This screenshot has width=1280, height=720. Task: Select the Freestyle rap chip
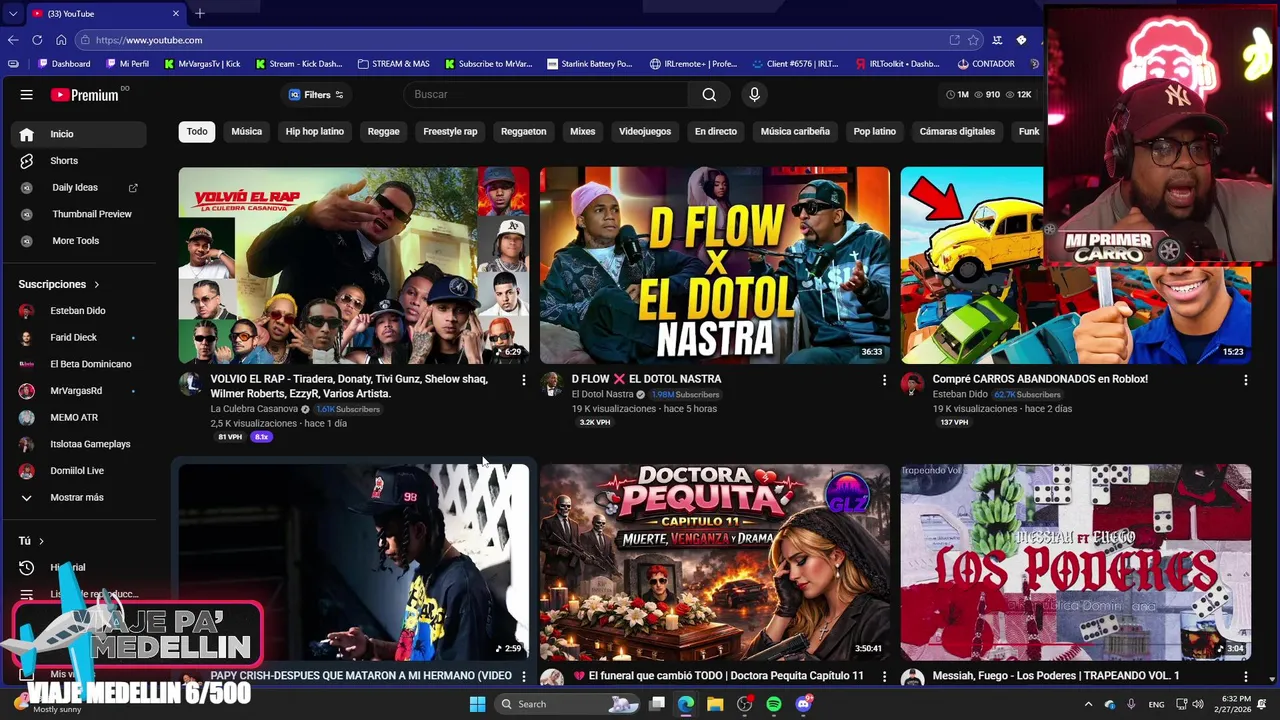coord(450,132)
